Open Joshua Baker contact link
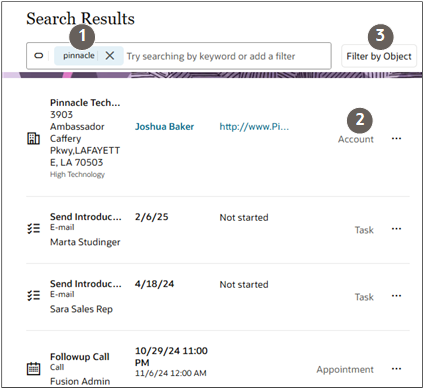 164,127
